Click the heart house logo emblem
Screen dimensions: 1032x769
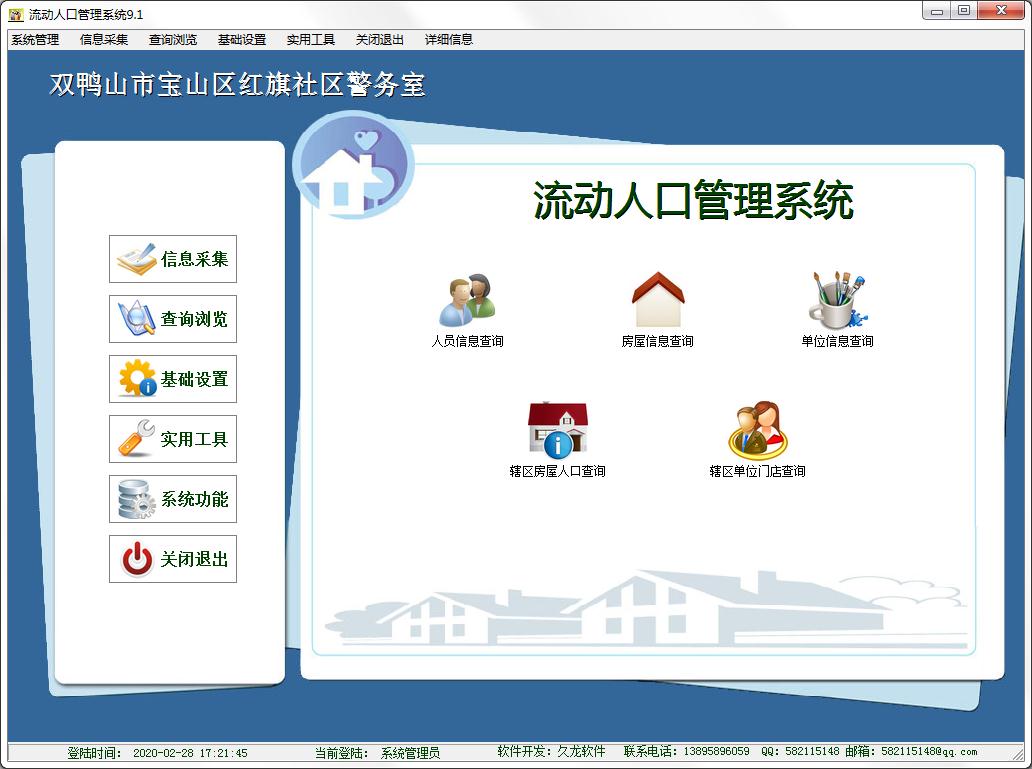pos(352,165)
